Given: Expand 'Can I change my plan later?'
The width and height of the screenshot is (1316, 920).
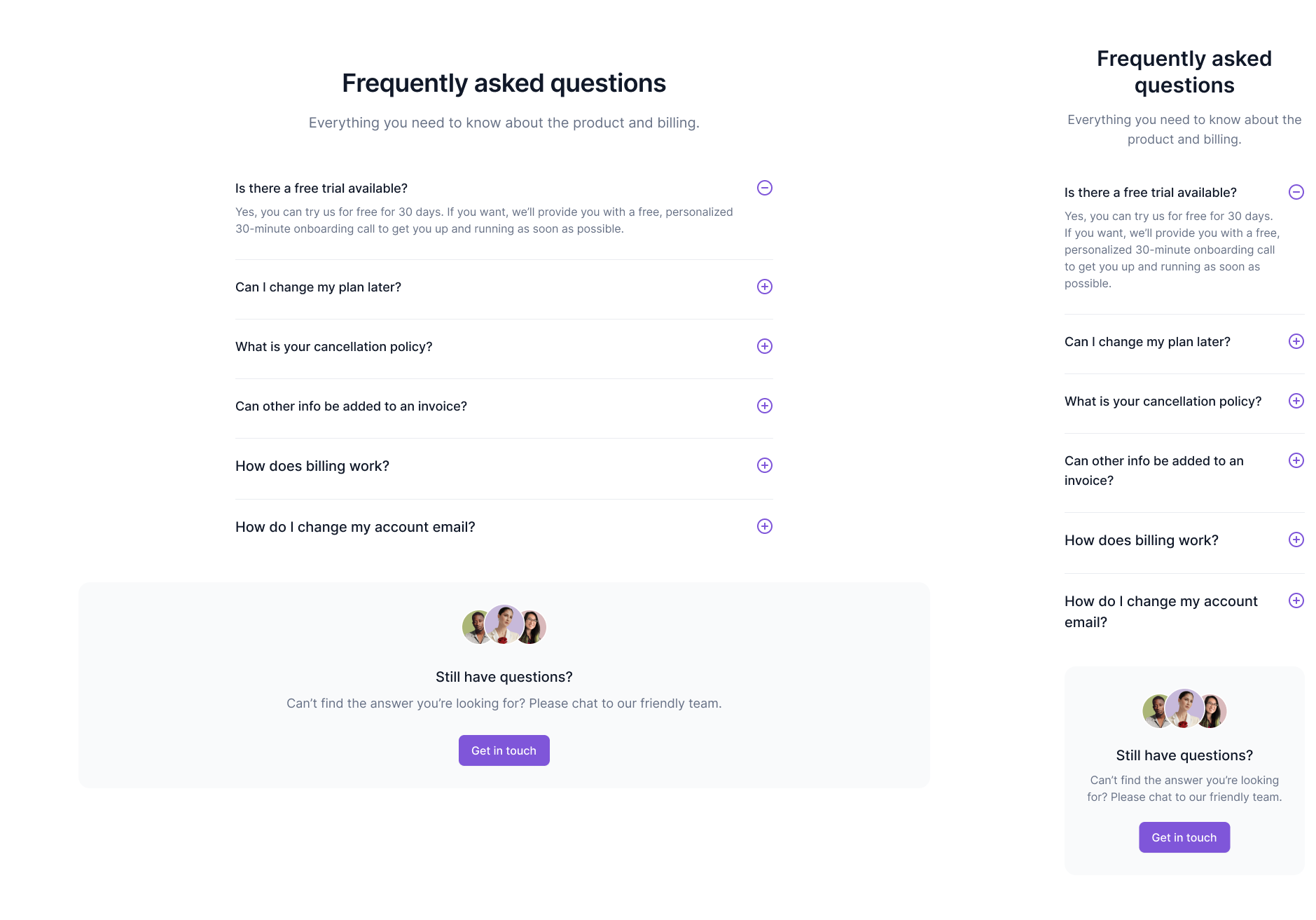Looking at the screenshot, I should coord(764,287).
